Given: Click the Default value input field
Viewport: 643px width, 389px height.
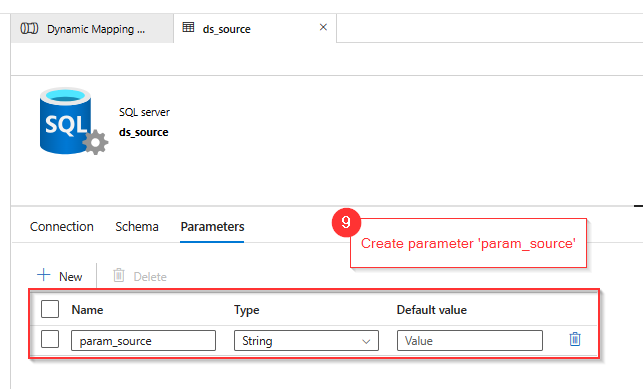Looking at the screenshot, I should pos(470,341).
